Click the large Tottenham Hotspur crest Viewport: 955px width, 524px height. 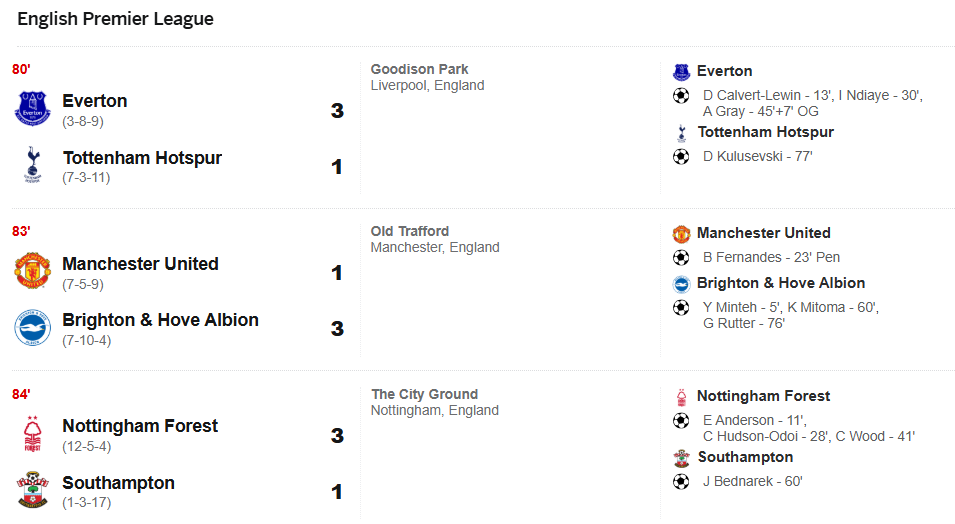(32, 165)
